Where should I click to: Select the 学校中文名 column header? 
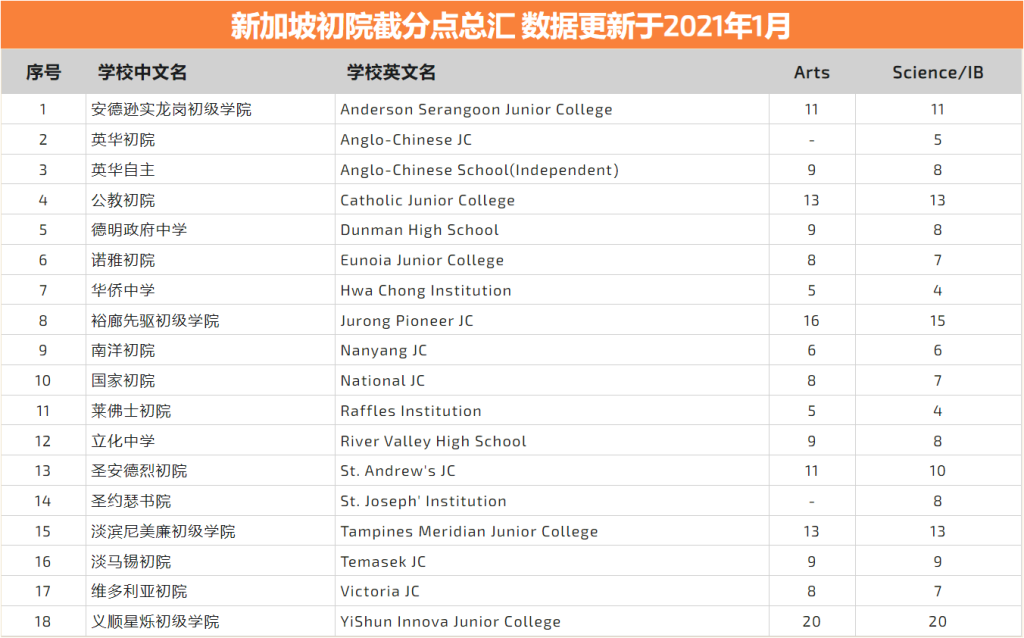tap(142, 72)
